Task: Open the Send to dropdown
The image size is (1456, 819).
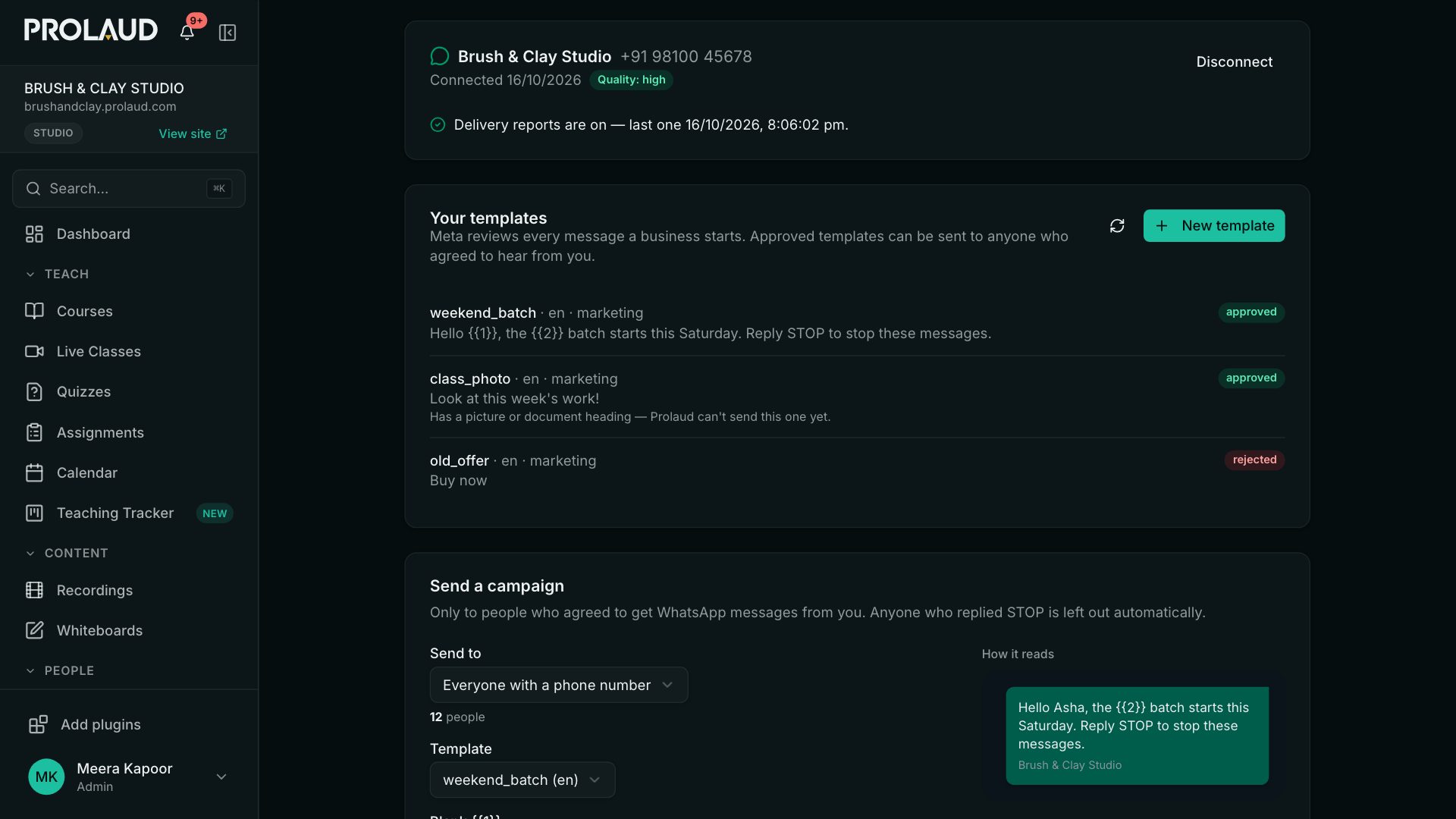Action: coord(559,685)
